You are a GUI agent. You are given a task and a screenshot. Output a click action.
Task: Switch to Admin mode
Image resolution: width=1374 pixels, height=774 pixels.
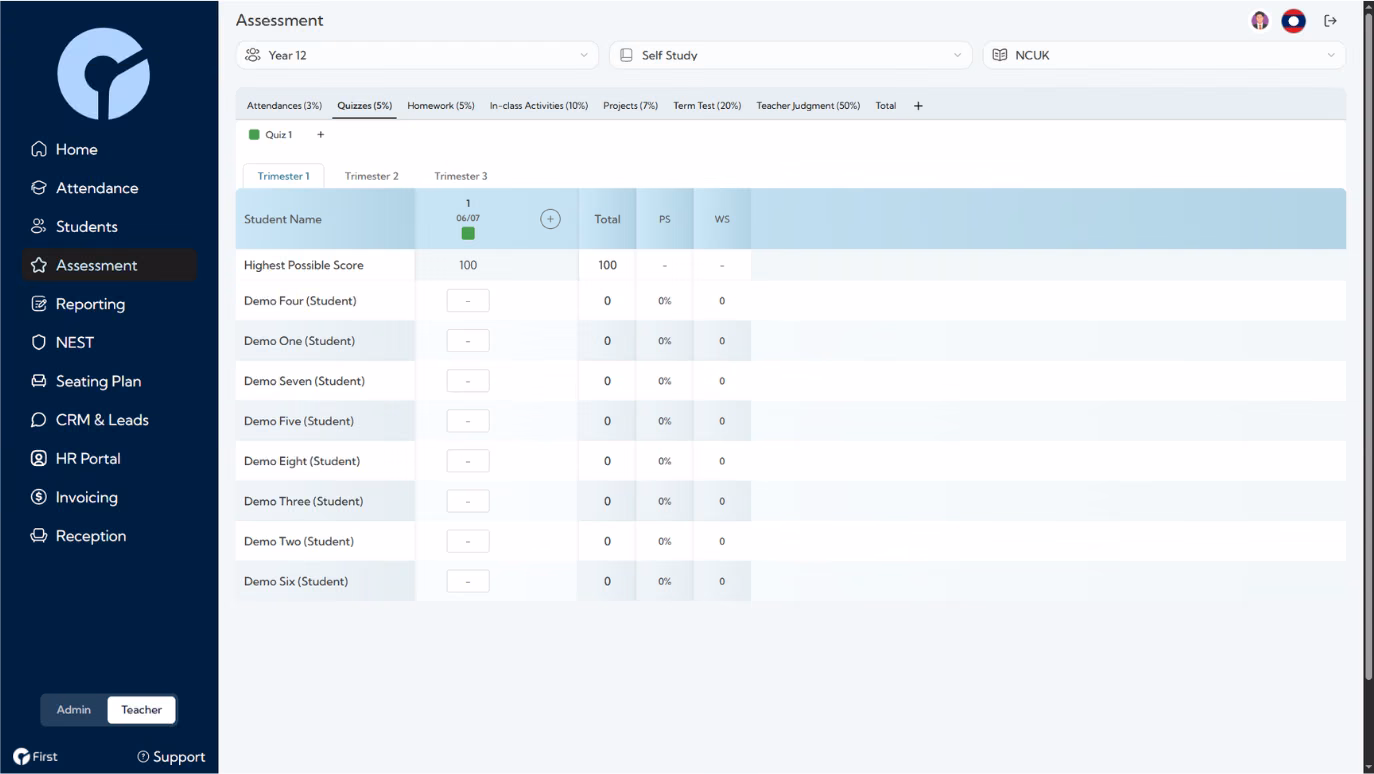tap(74, 710)
